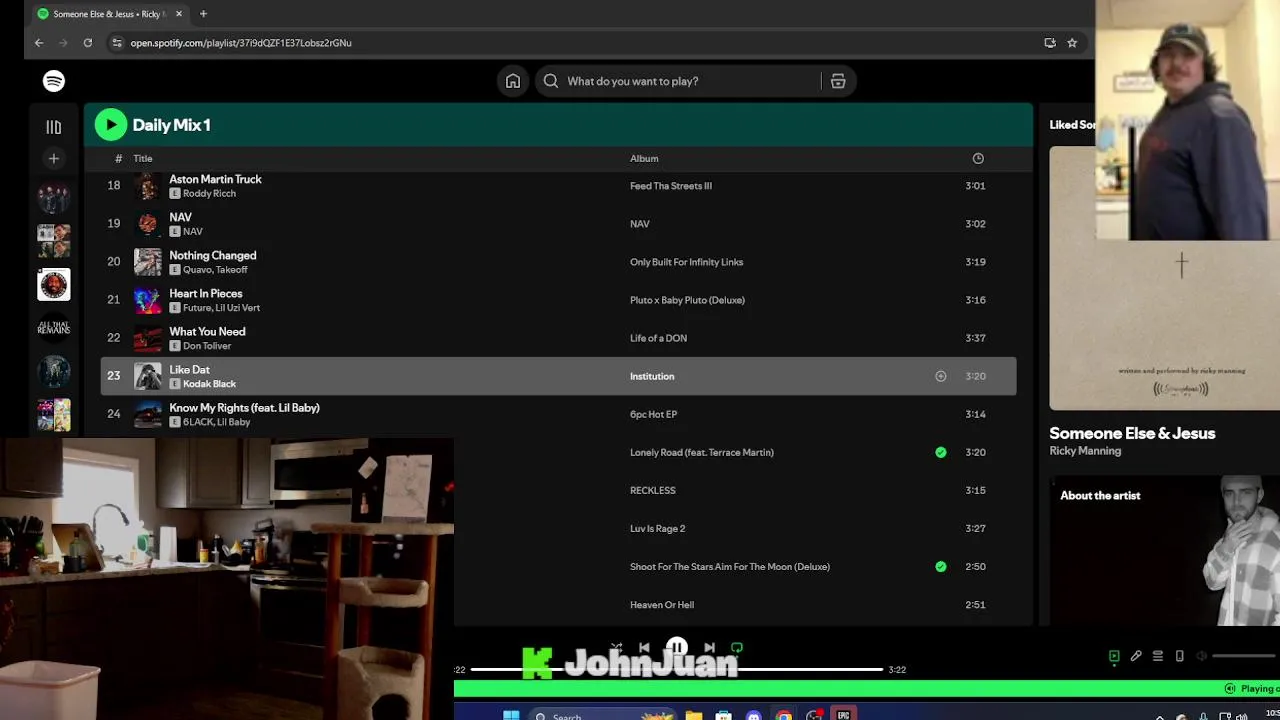1280x720 pixels.
Task: Open album Only Built For Infinity Links
Action: tap(686, 262)
